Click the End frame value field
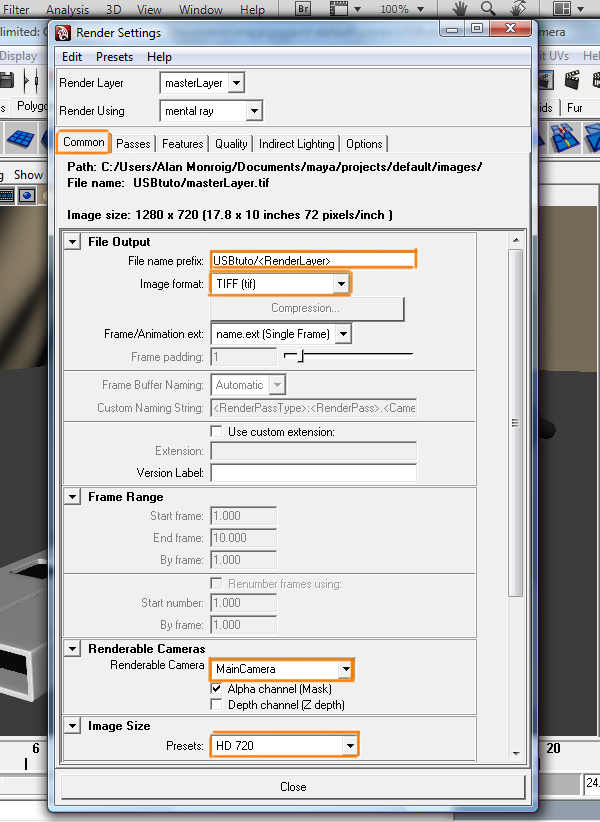The height and width of the screenshot is (822, 600). click(244, 538)
